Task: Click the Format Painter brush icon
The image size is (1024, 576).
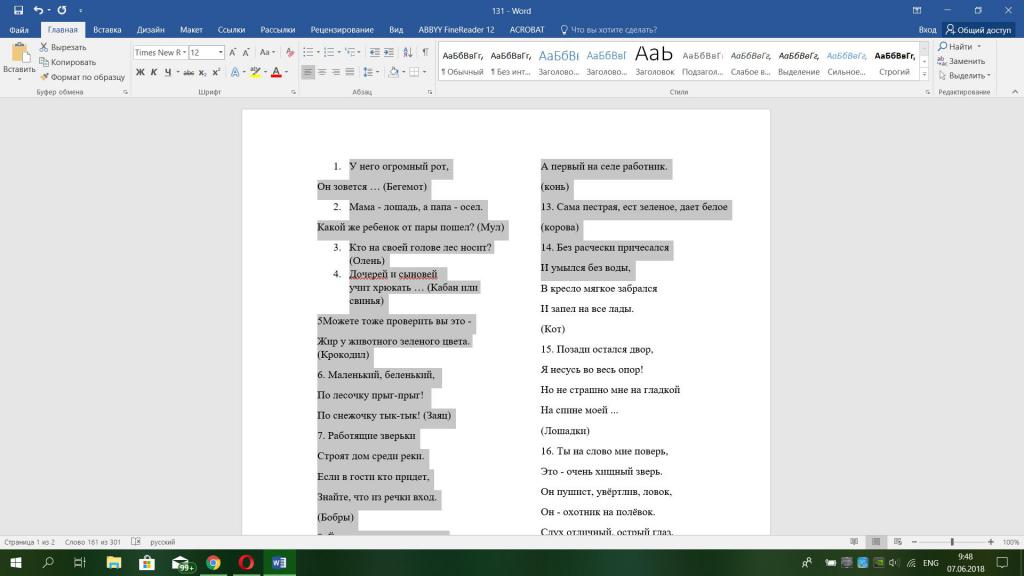Action: (44, 76)
